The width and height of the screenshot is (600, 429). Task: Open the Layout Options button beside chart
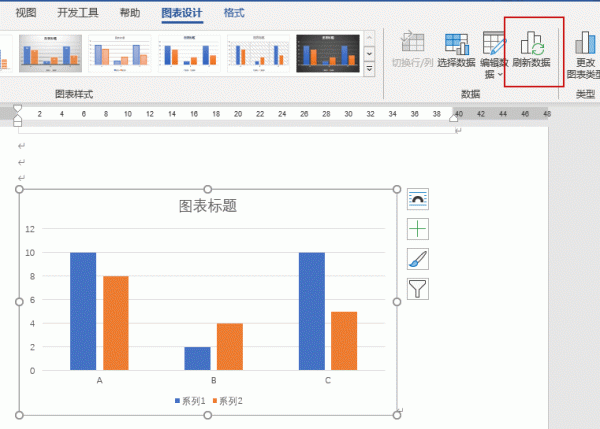(x=419, y=199)
